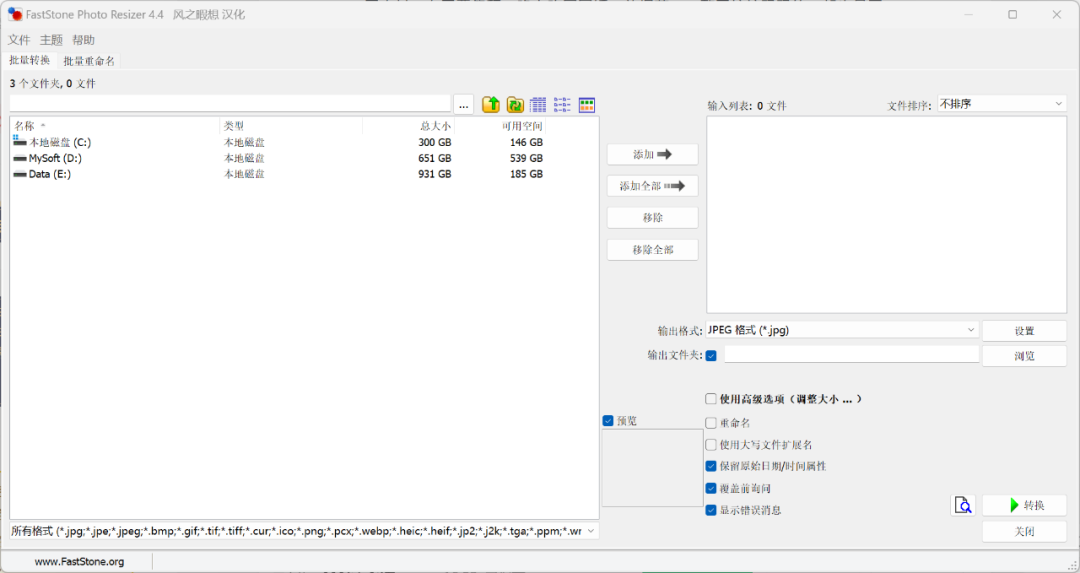This screenshot has height=573, width=1080.
Task: Open the 文件排序 dropdown
Action: [1001, 104]
